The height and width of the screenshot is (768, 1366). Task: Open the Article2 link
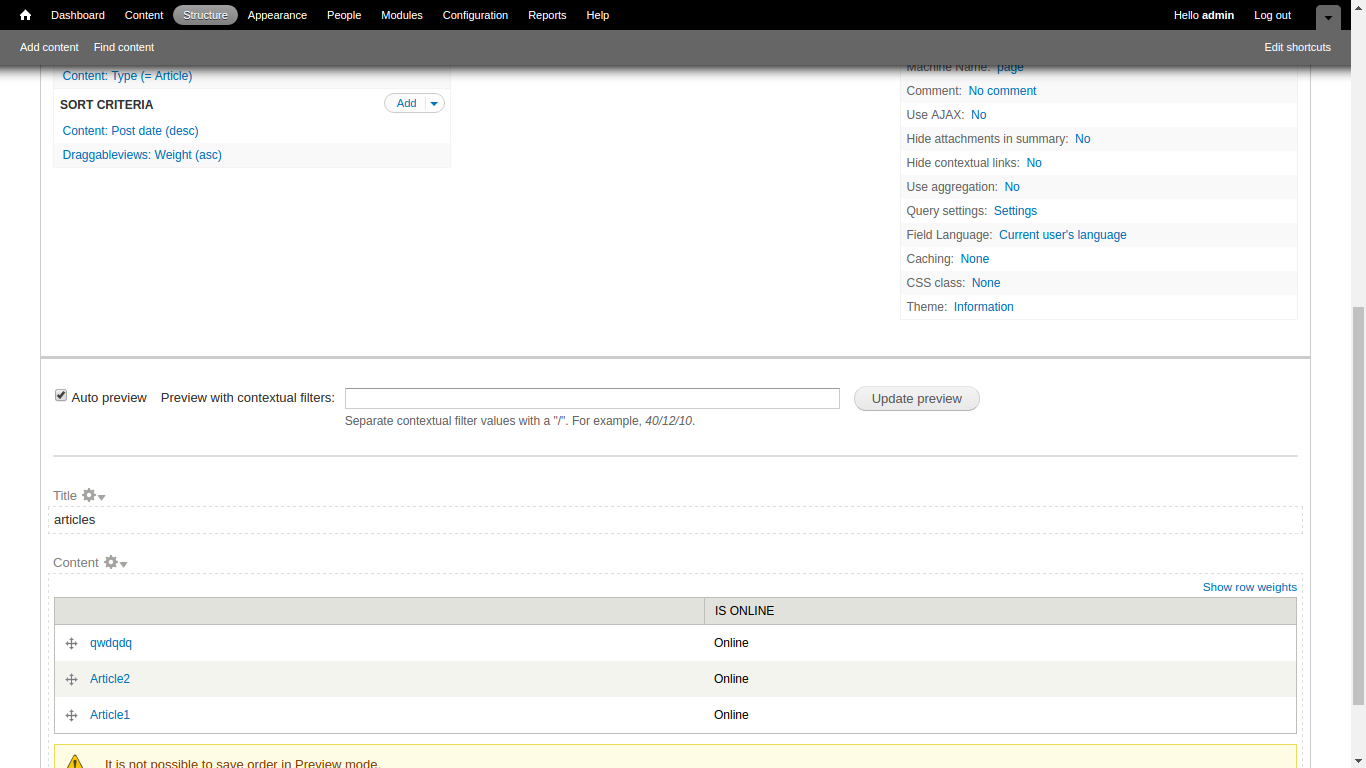click(110, 679)
